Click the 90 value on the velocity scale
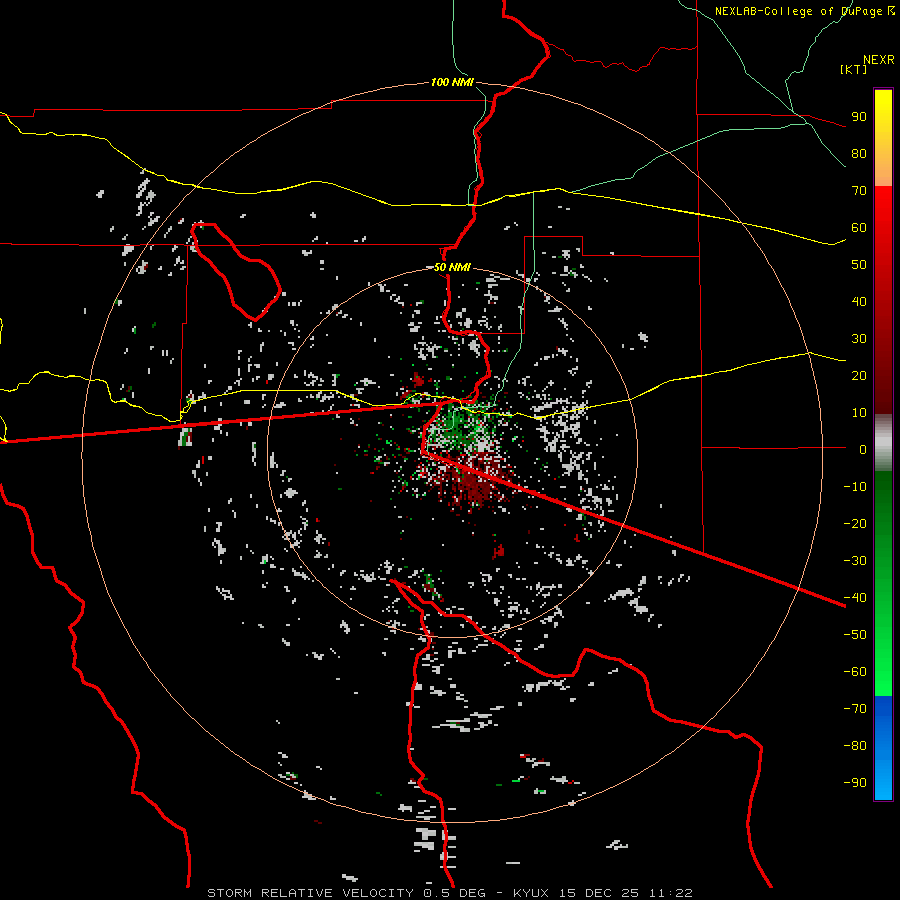This screenshot has height=900, width=900. (859, 117)
